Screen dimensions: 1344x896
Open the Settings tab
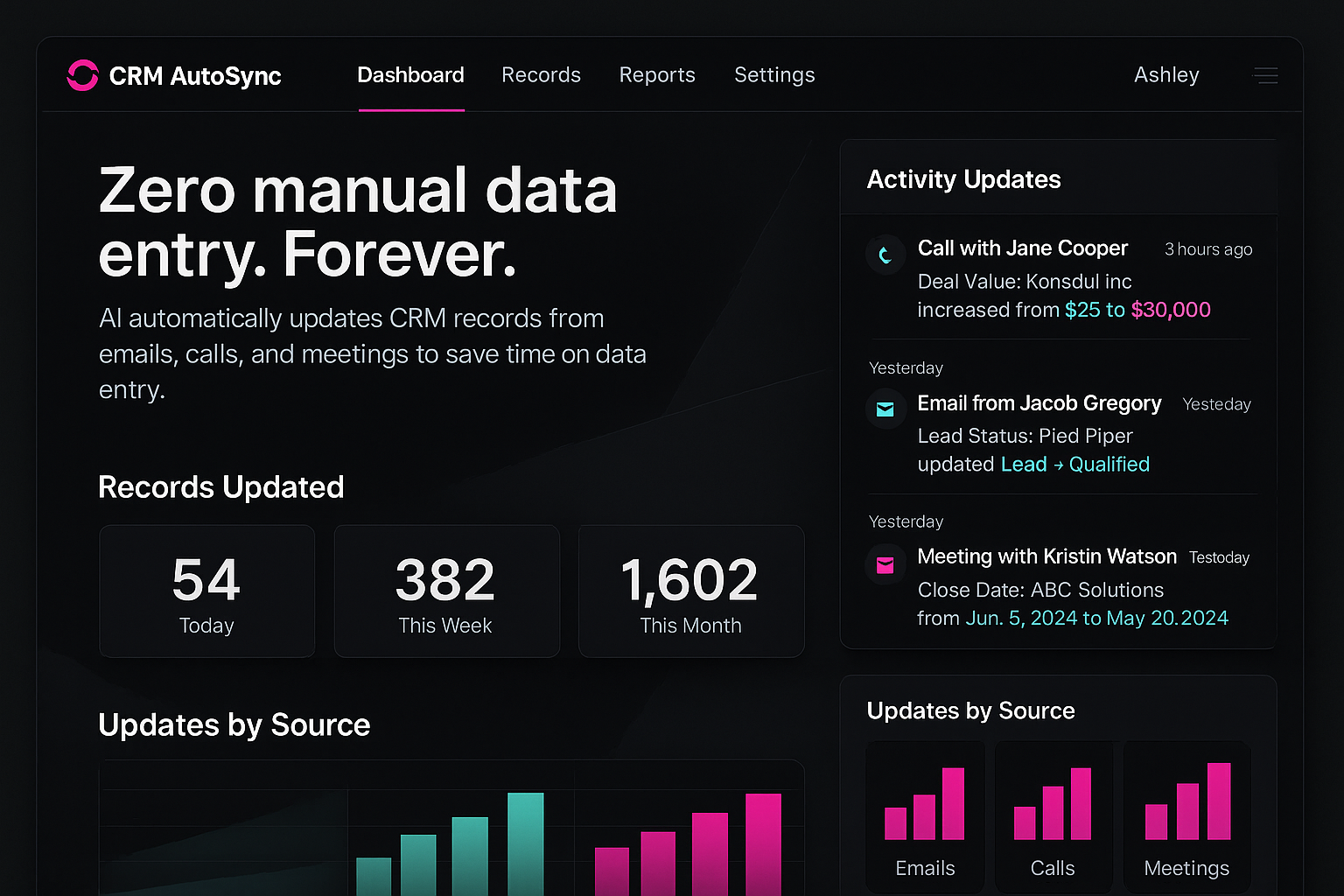point(774,75)
